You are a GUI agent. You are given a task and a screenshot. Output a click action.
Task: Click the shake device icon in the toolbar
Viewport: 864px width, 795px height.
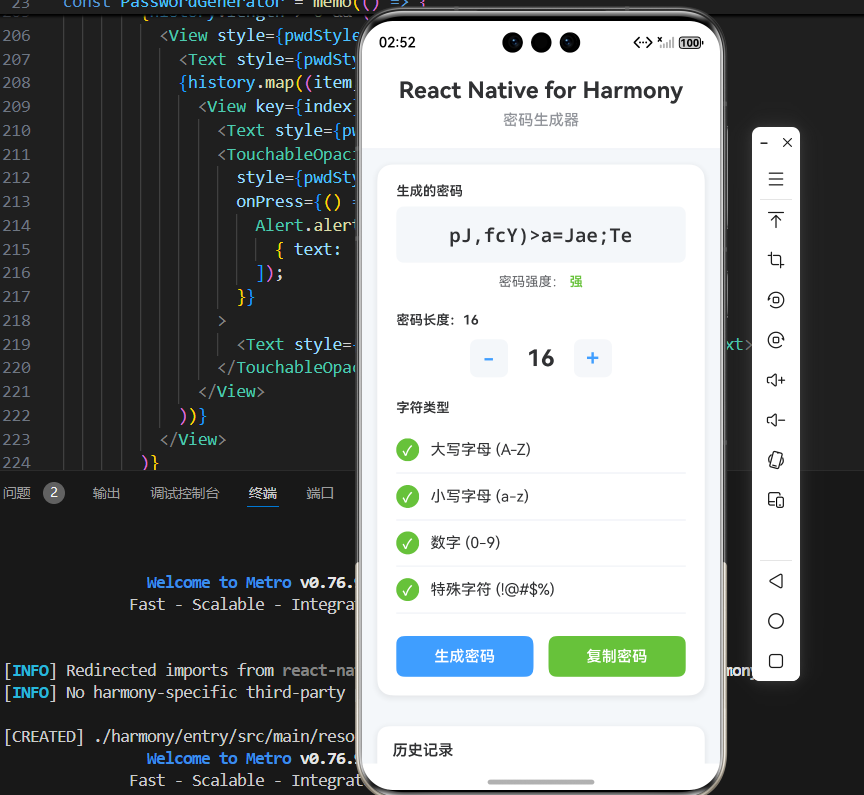point(776,460)
